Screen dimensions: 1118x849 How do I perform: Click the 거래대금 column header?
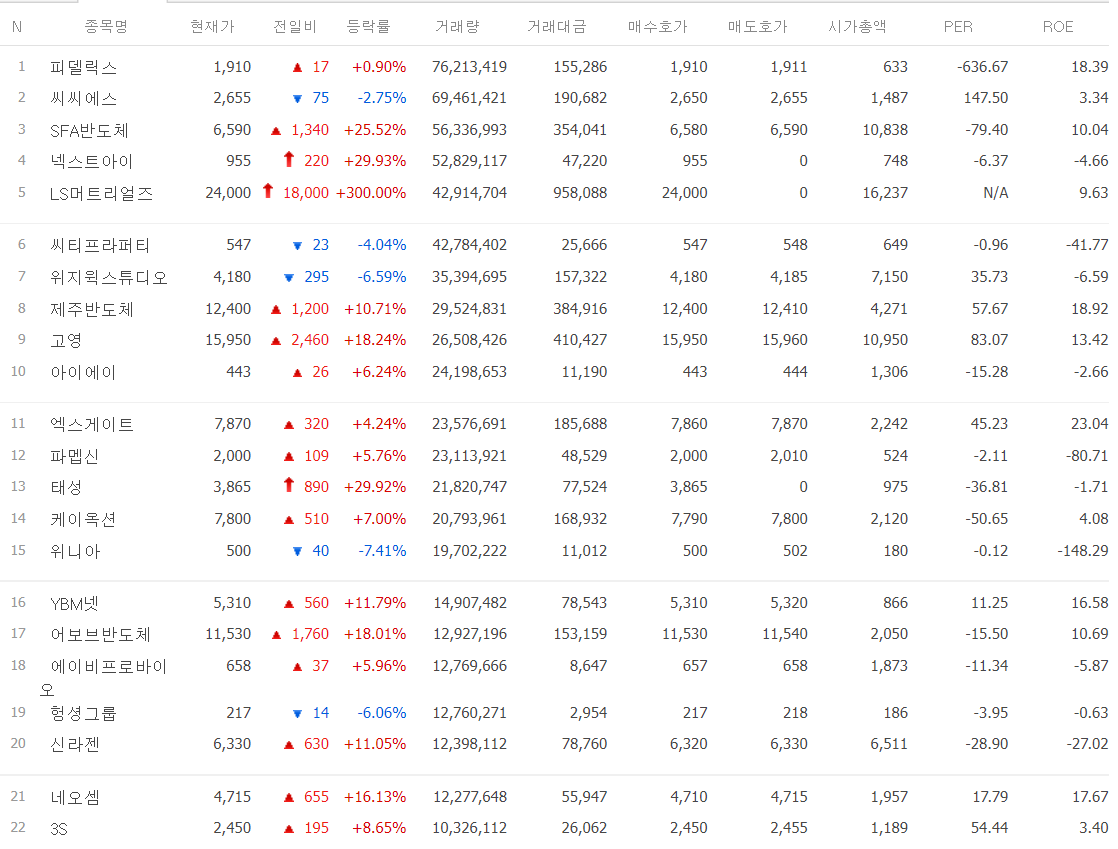tap(556, 27)
